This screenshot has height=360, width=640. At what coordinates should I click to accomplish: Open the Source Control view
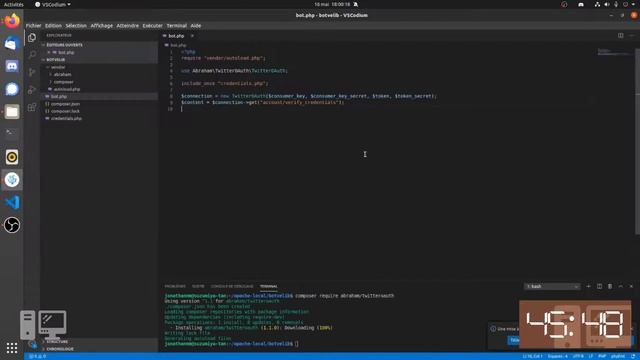(32, 72)
